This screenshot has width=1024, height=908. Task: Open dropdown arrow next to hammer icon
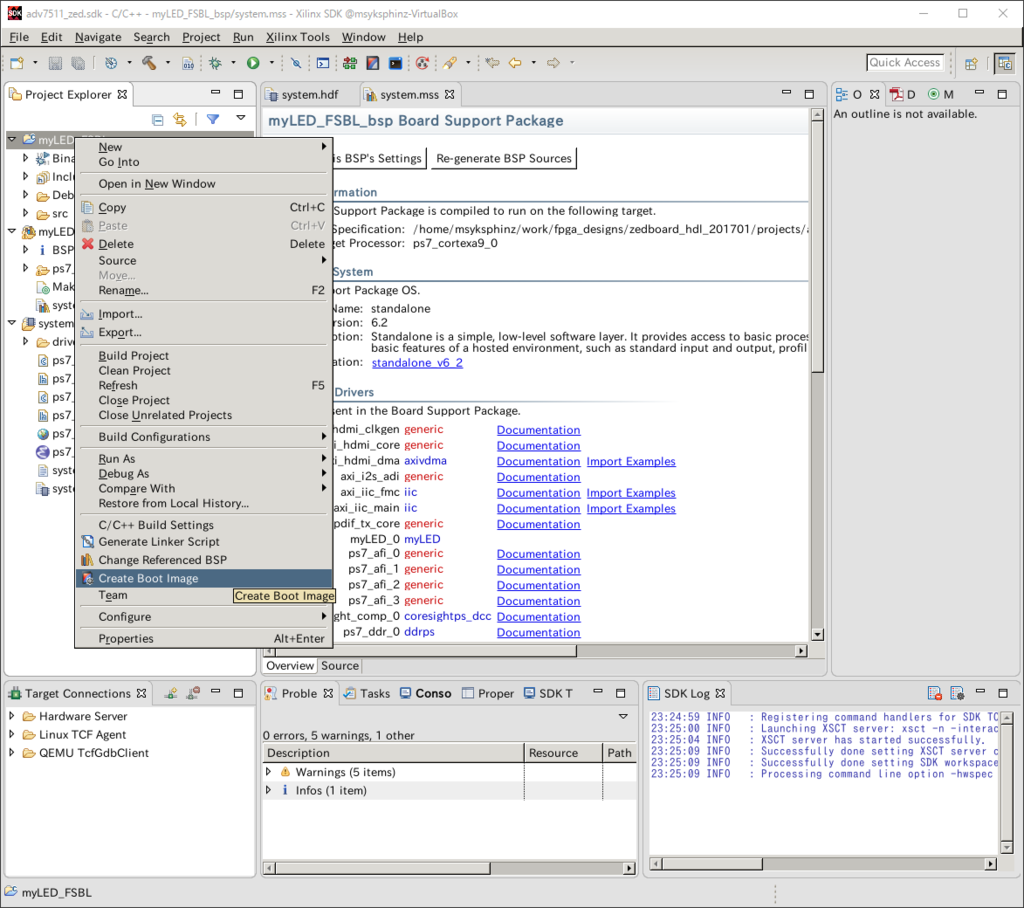pos(168,63)
